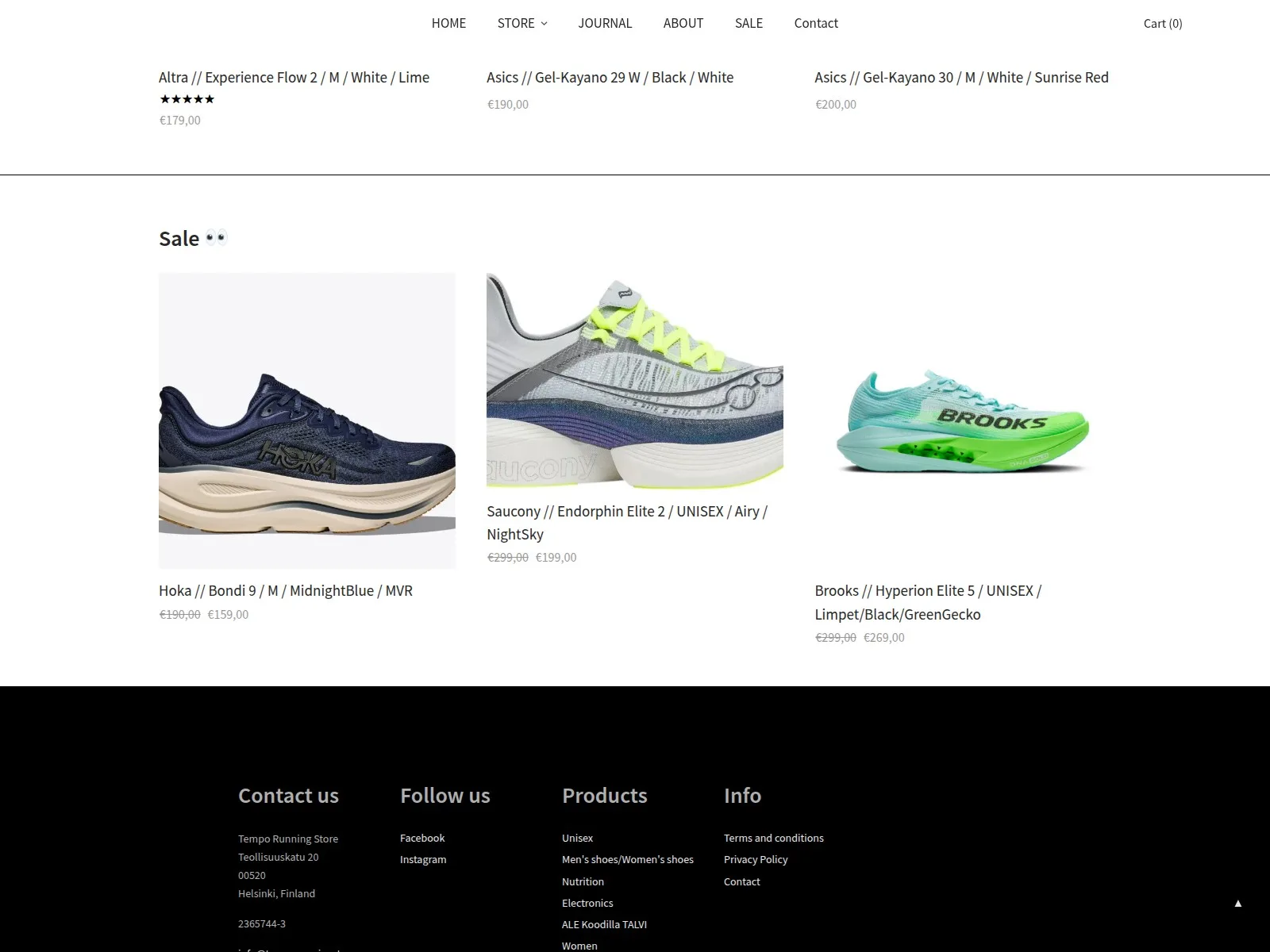The image size is (1270, 952).
Task: Click the €159,00 Hoka sale price
Action: 228,614
